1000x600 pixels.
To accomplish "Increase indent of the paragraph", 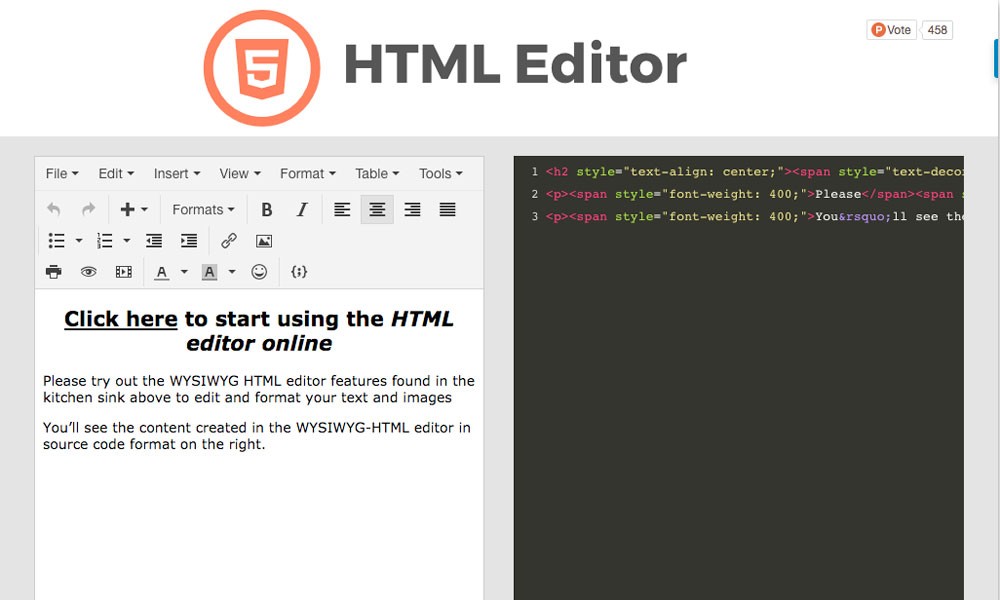I will 189,241.
